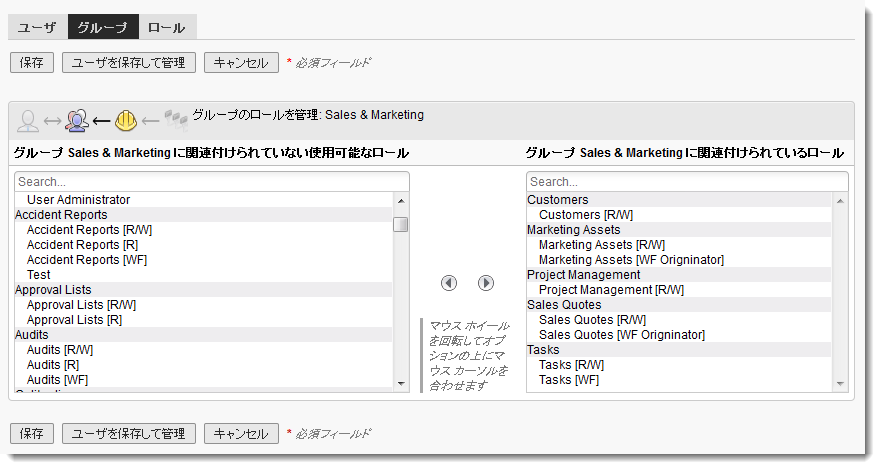Screen dimensions: 880x469
Task: Focus the assigned roles Search field
Action: click(x=687, y=182)
